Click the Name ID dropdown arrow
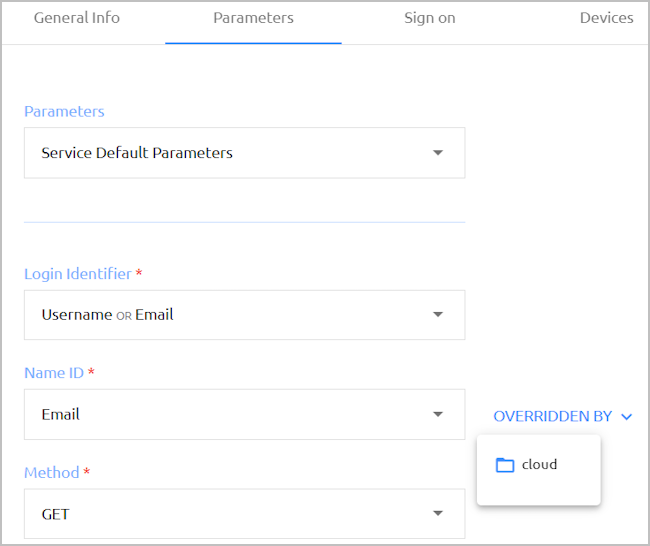 (438, 414)
